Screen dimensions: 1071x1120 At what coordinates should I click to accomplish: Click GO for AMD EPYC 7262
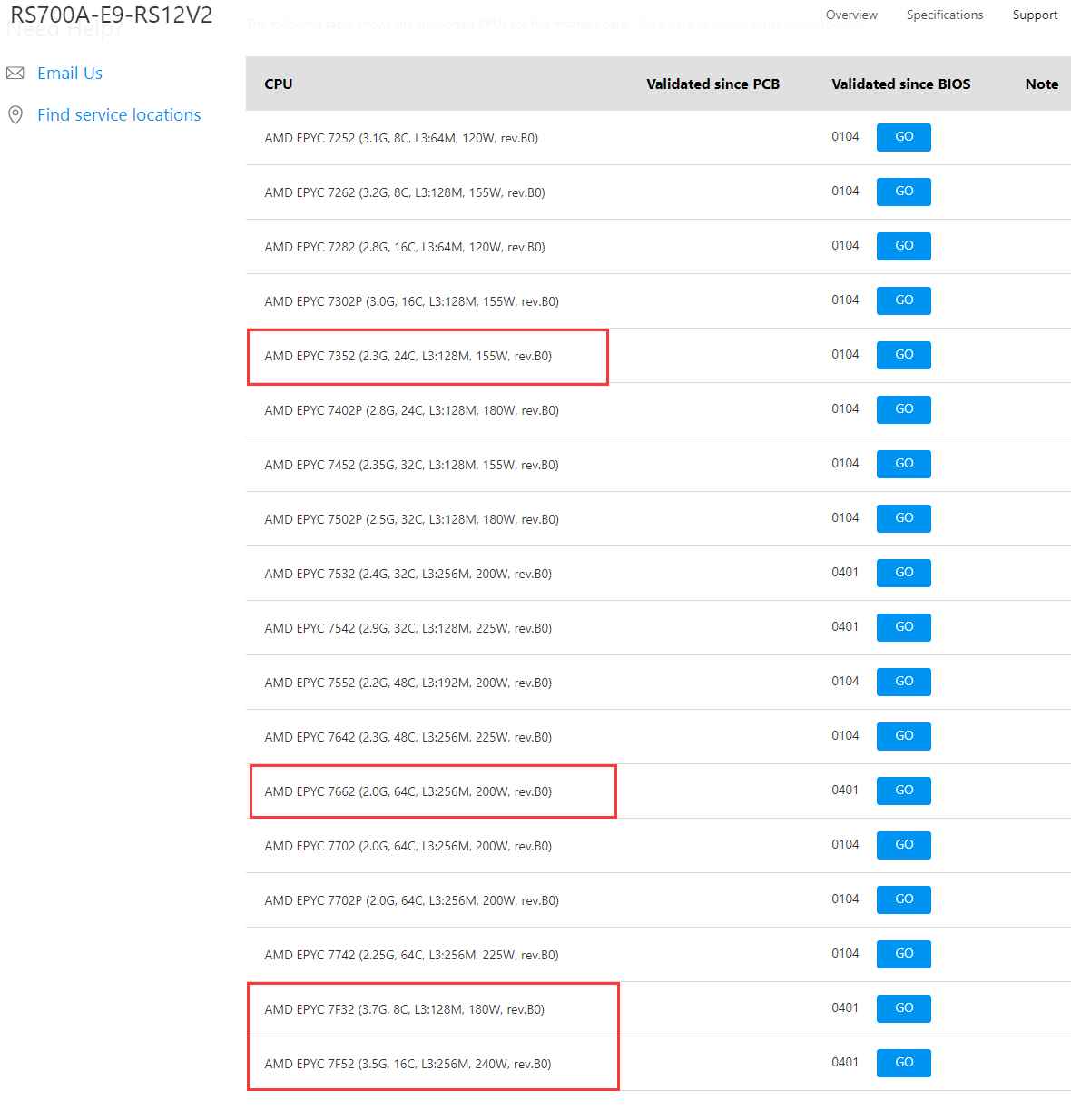pyautogui.click(x=904, y=192)
